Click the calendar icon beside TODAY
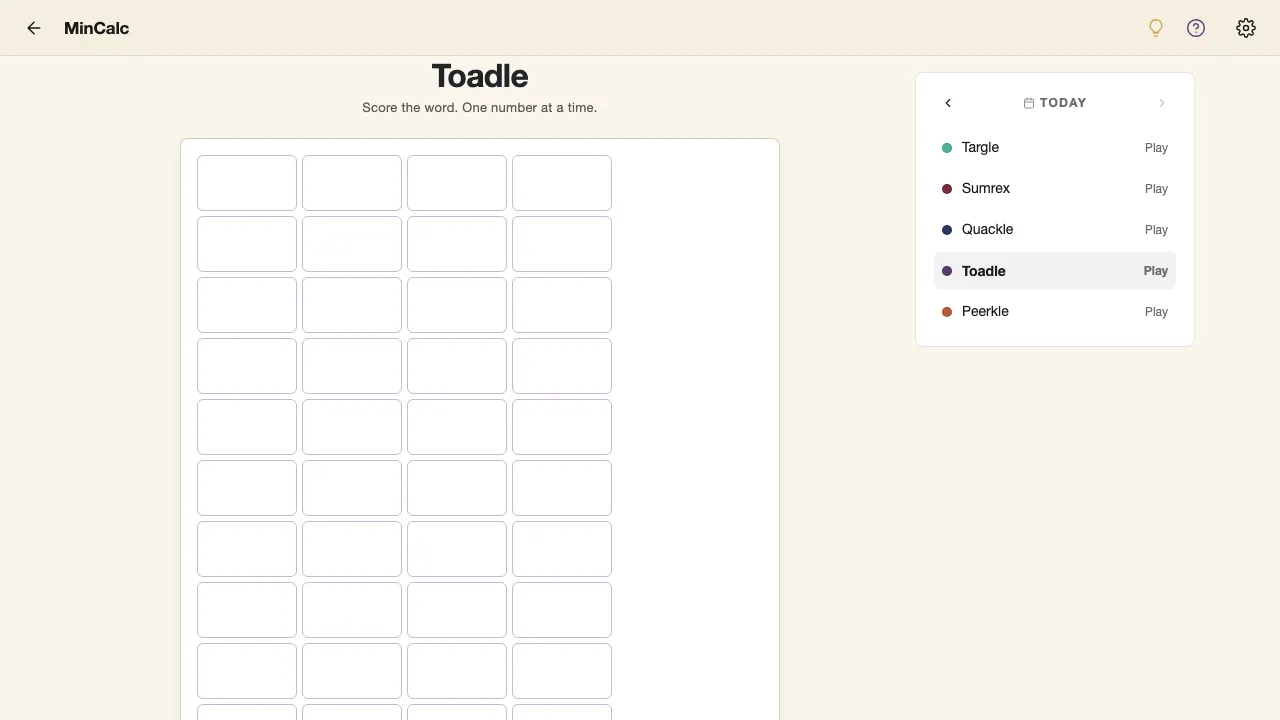This screenshot has width=1280, height=720. coord(1029,103)
